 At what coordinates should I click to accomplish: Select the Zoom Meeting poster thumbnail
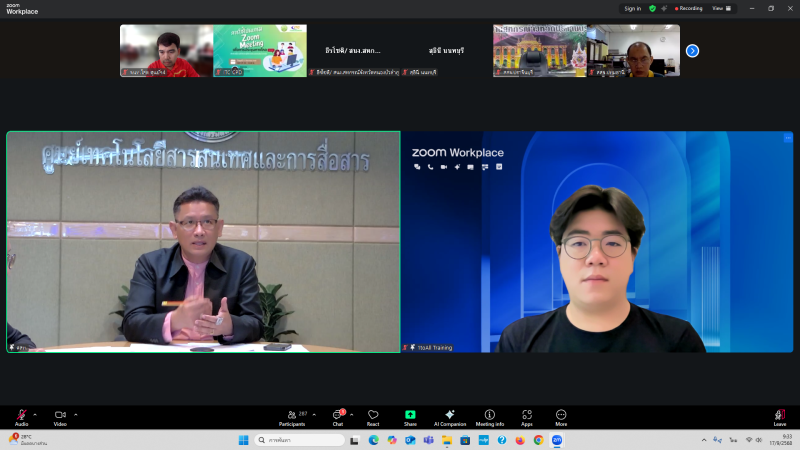point(259,50)
